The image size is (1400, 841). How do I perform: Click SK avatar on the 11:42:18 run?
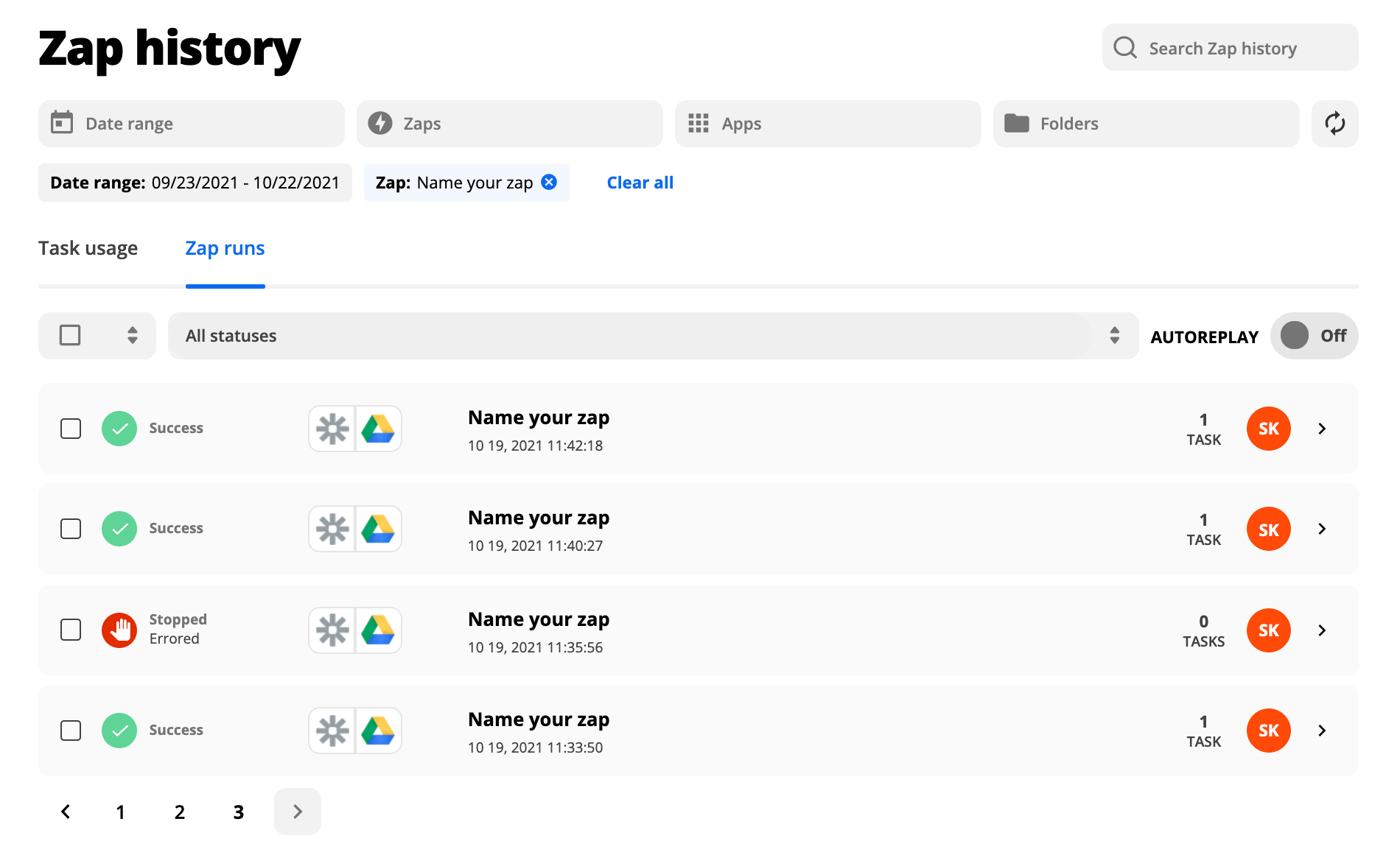point(1269,429)
